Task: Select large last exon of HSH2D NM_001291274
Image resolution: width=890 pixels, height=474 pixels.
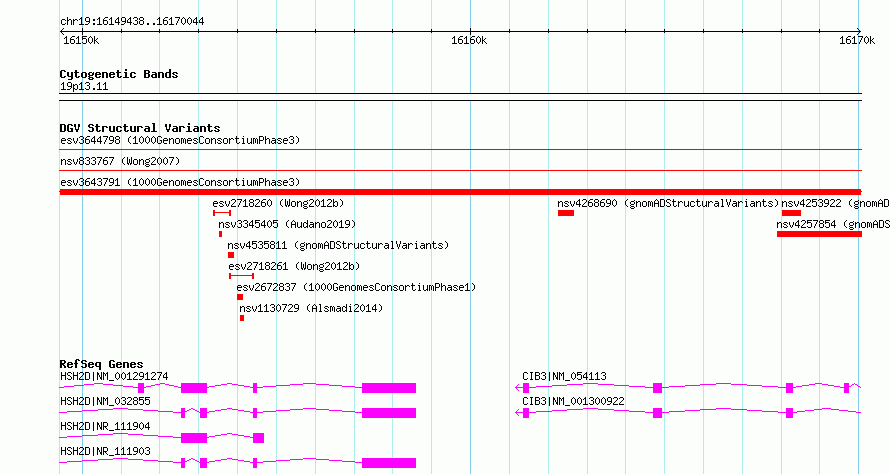Action: [x=389, y=388]
